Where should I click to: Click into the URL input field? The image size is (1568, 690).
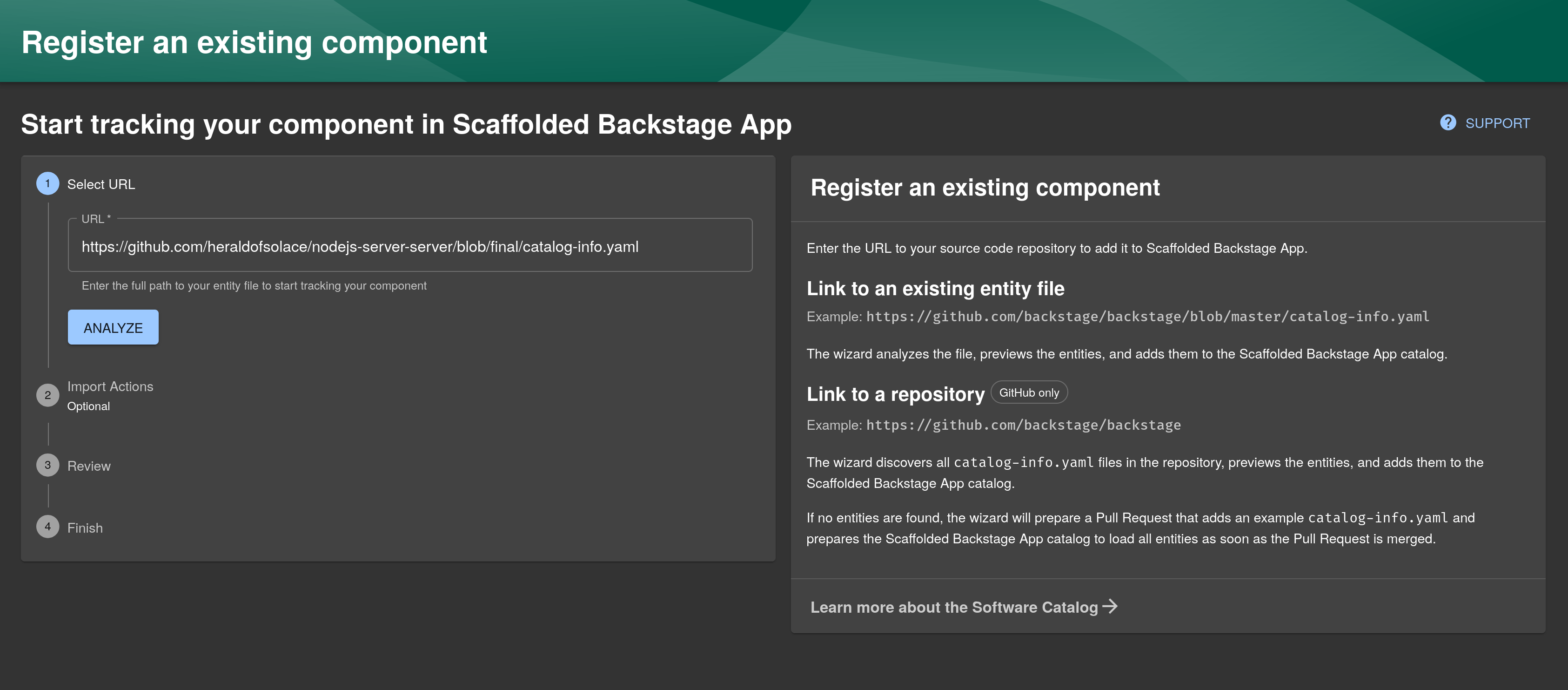[x=409, y=247]
